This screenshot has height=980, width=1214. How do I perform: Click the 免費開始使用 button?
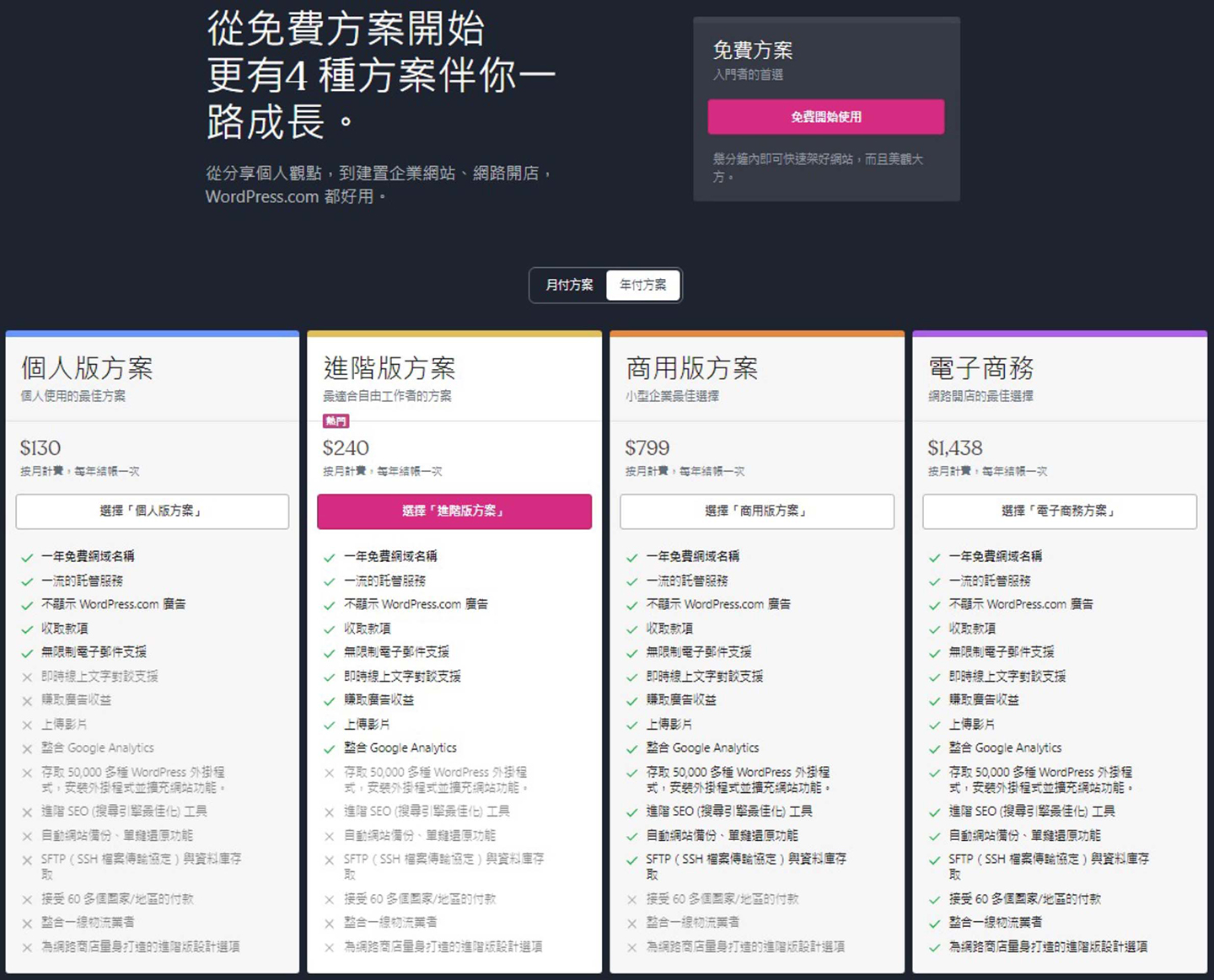[x=825, y=117]
